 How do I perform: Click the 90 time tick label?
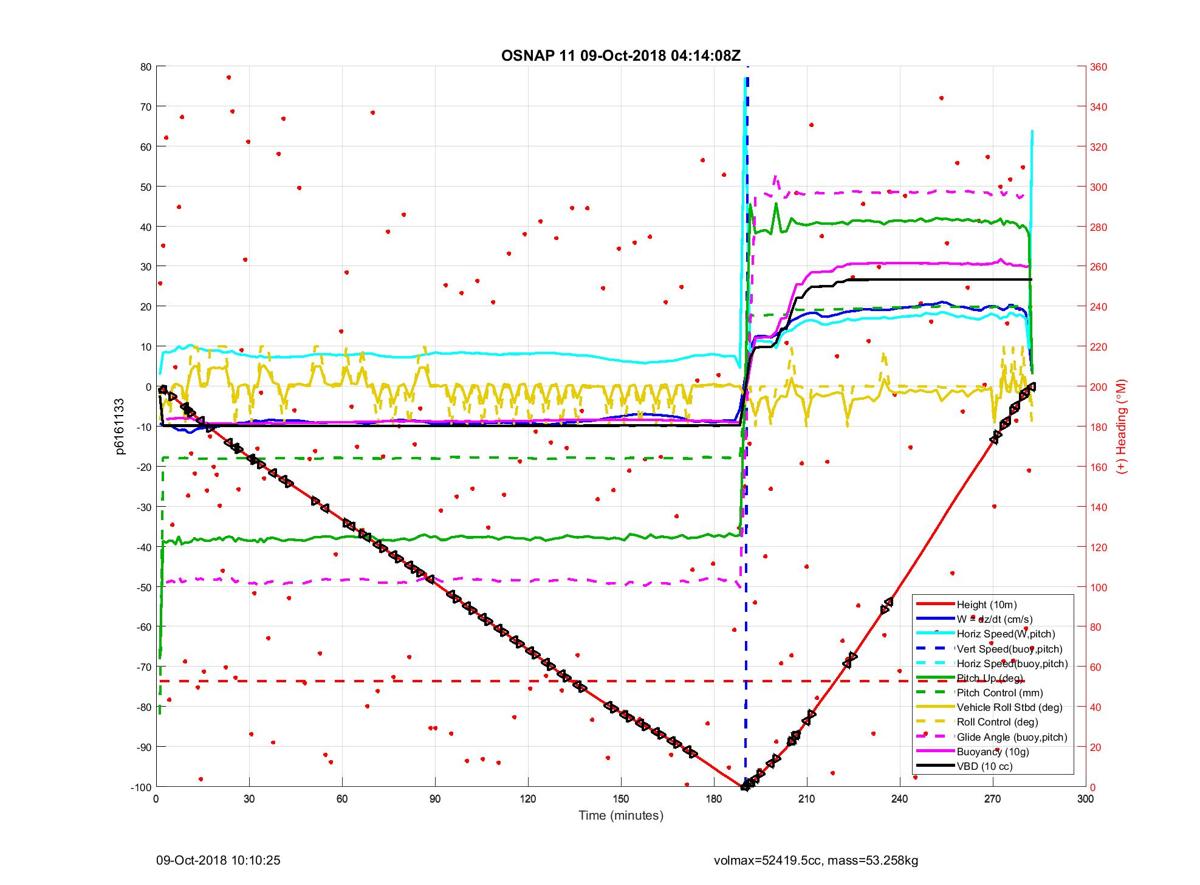(435, 800)
